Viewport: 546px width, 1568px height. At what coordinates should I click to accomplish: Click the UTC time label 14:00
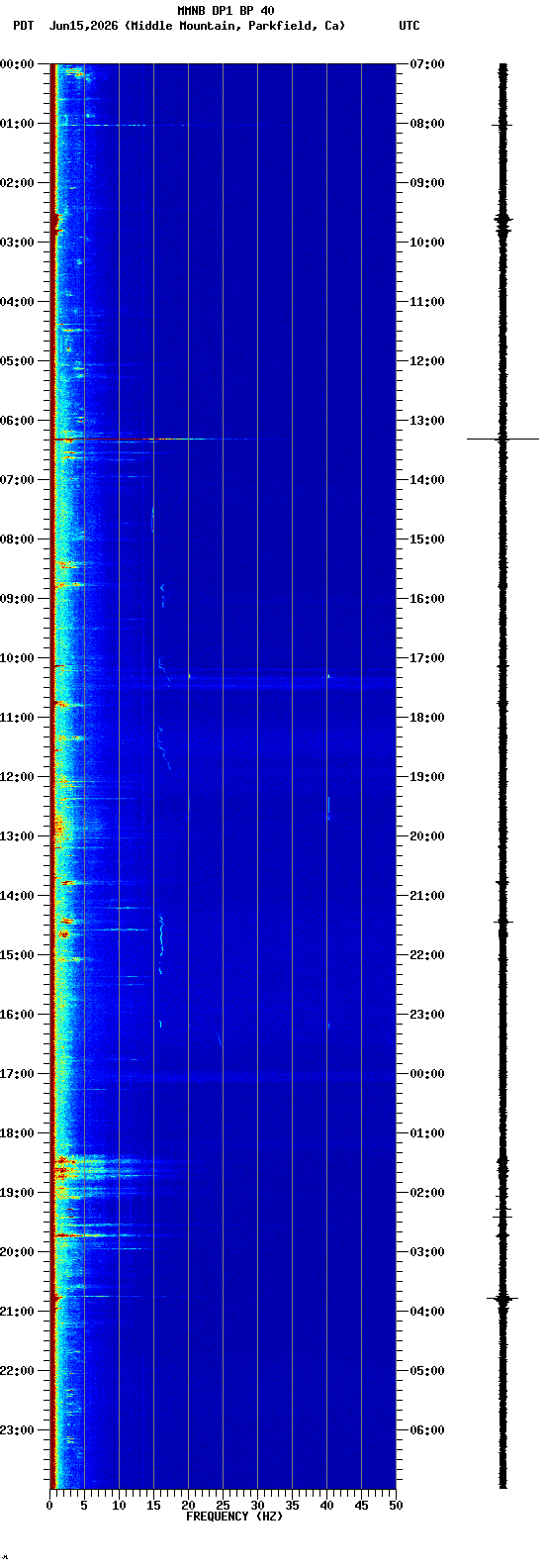[427, 480]
